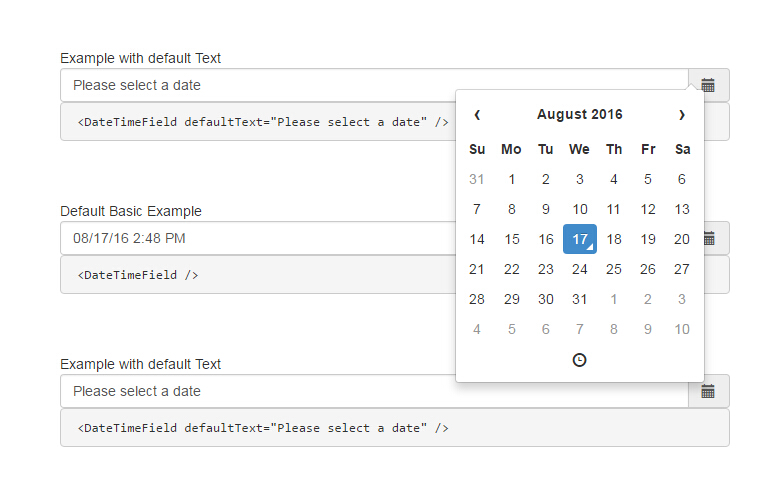Screen dimensions: 782x483
Task: Choose day 16 in the calendar
Action: point(546,240)
